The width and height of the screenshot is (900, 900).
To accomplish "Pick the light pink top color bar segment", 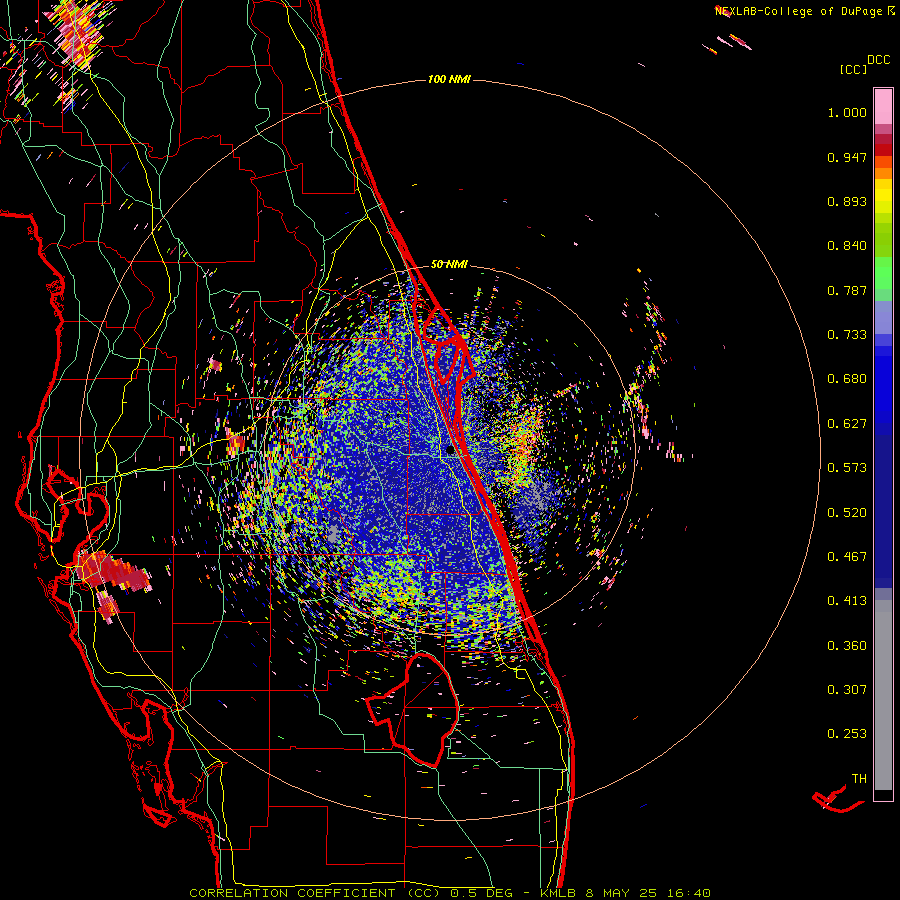I will pyautogui.click(x=883, y=106).
